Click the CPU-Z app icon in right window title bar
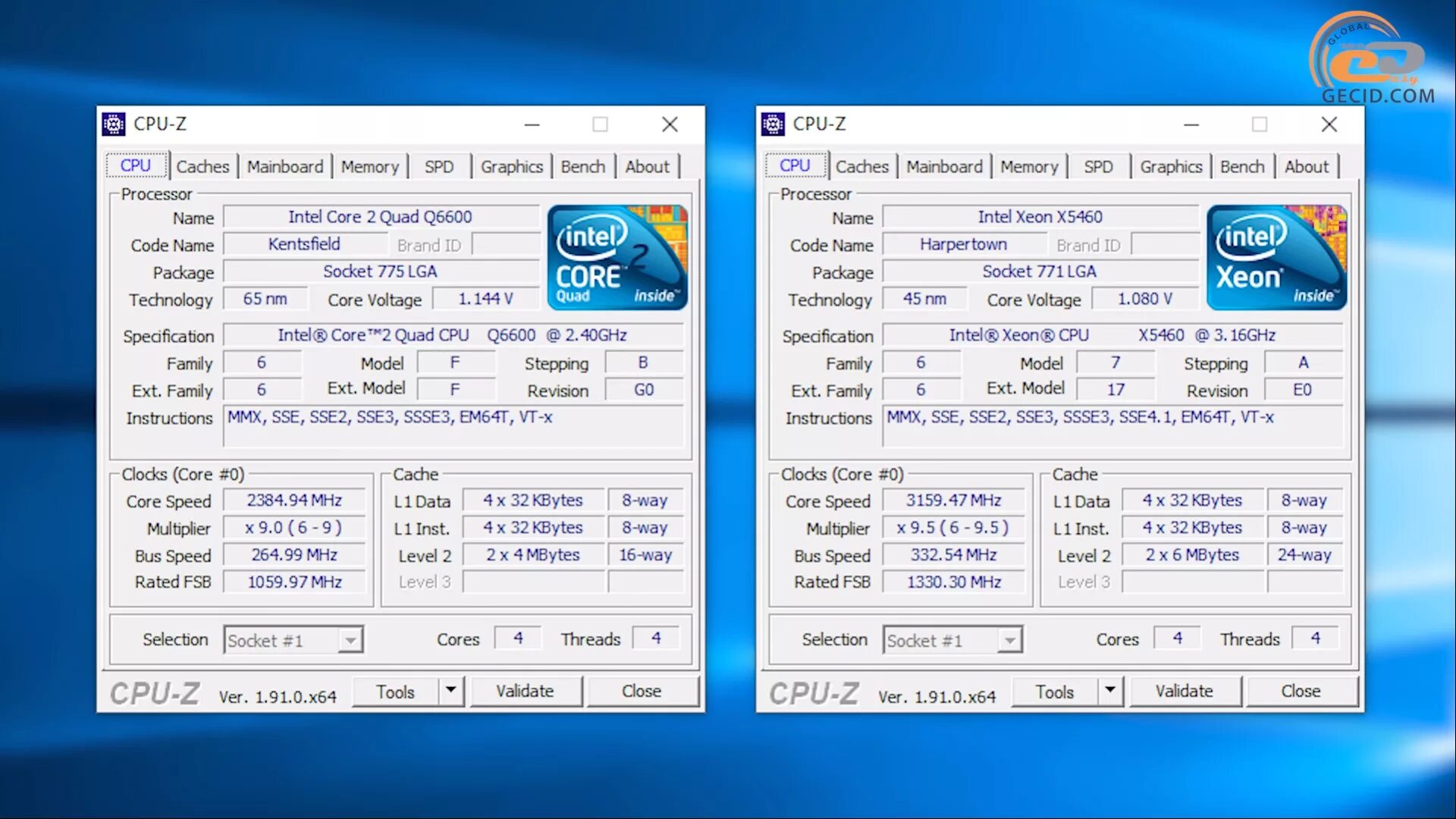This screenshot has height=819, width=1456. (773, 124)
